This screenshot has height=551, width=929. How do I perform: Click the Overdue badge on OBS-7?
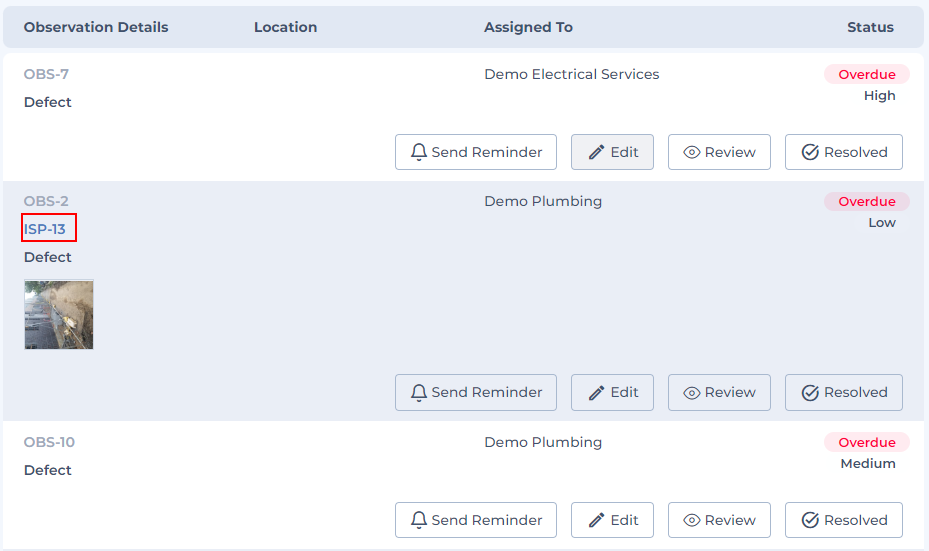pos(866,74)
